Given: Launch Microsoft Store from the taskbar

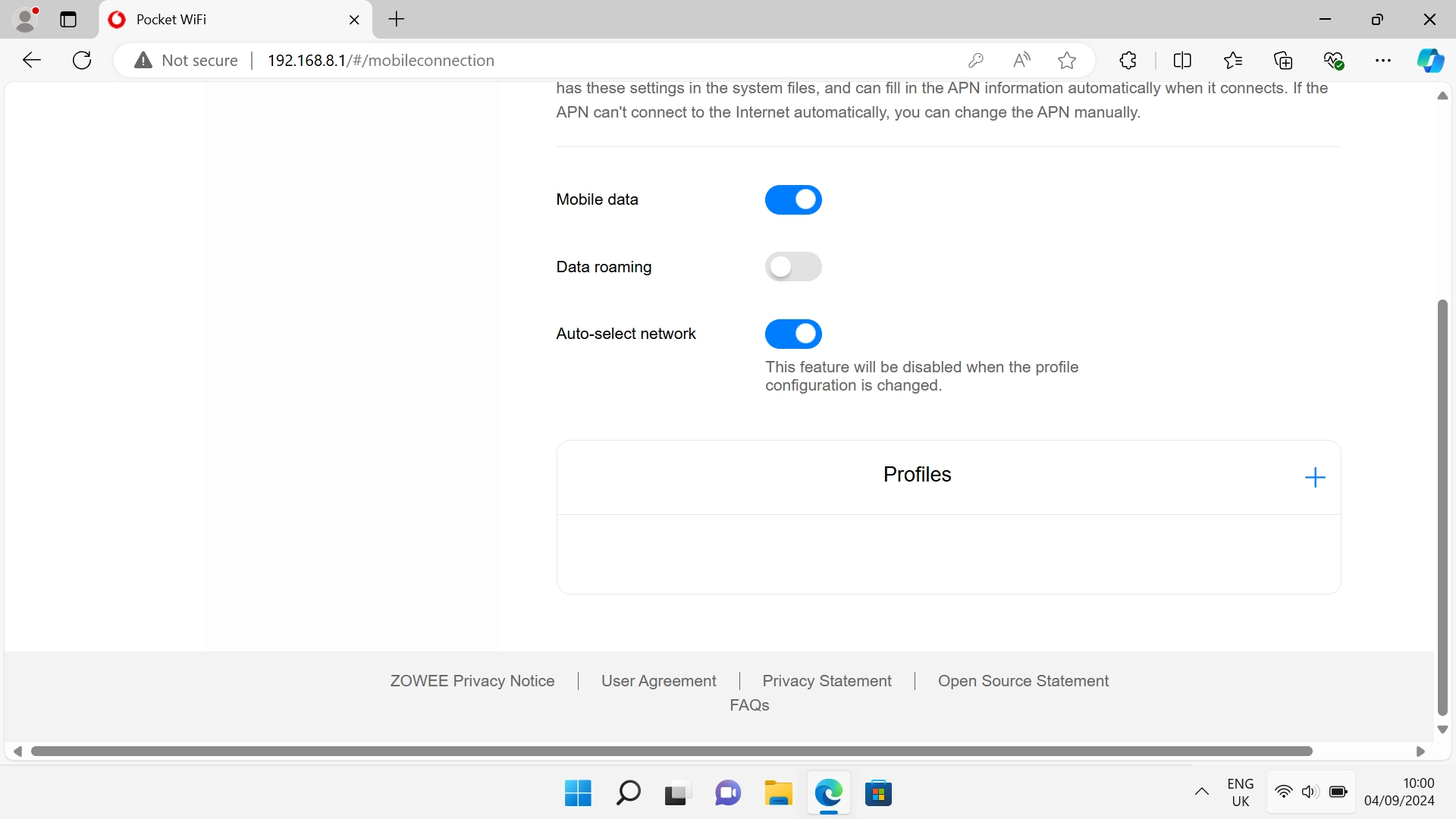Looking at the screenshot, I should pyautogui.click(x=879, y=793).
